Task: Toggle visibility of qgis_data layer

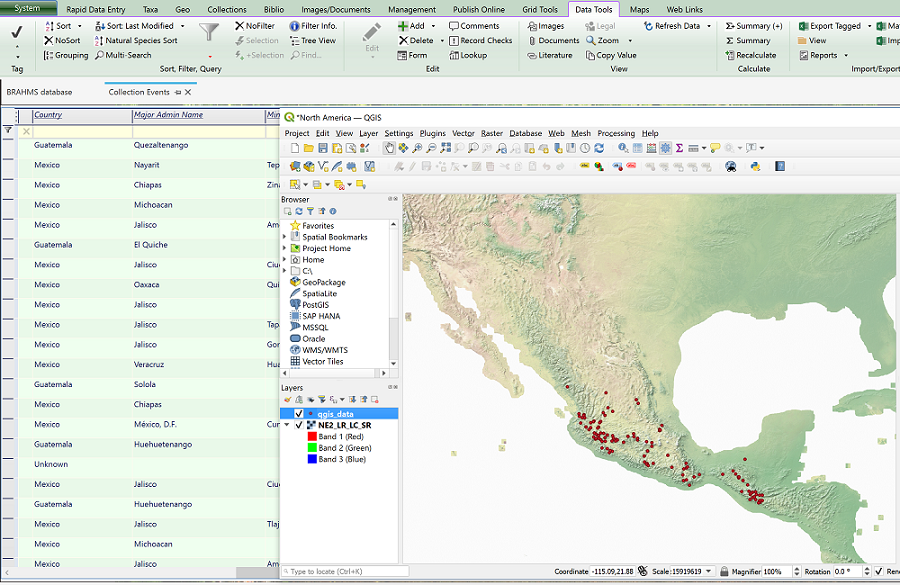Action: point(298,414)
